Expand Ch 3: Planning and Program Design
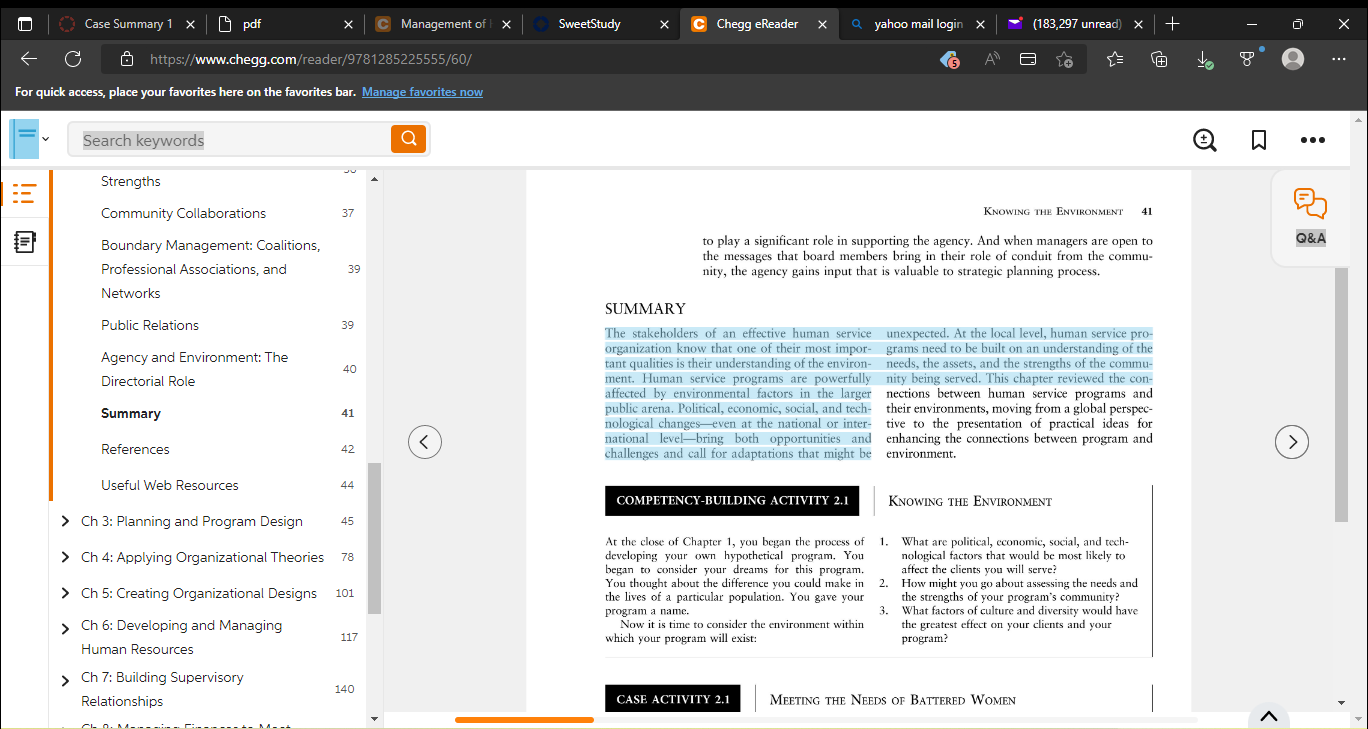Image resolution: width=1368 pixels, height=729 pixels. [65, 521]
